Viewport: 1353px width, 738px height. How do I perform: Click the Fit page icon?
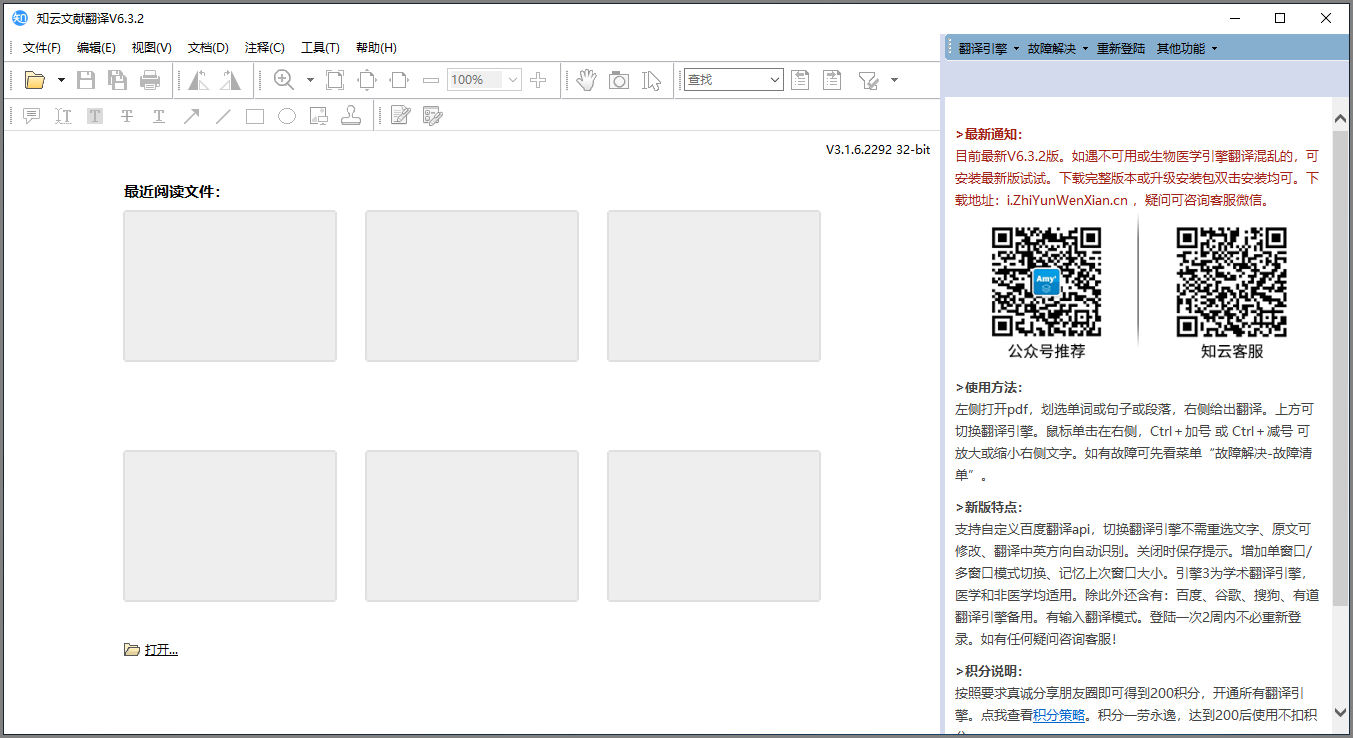pos(367,80)
